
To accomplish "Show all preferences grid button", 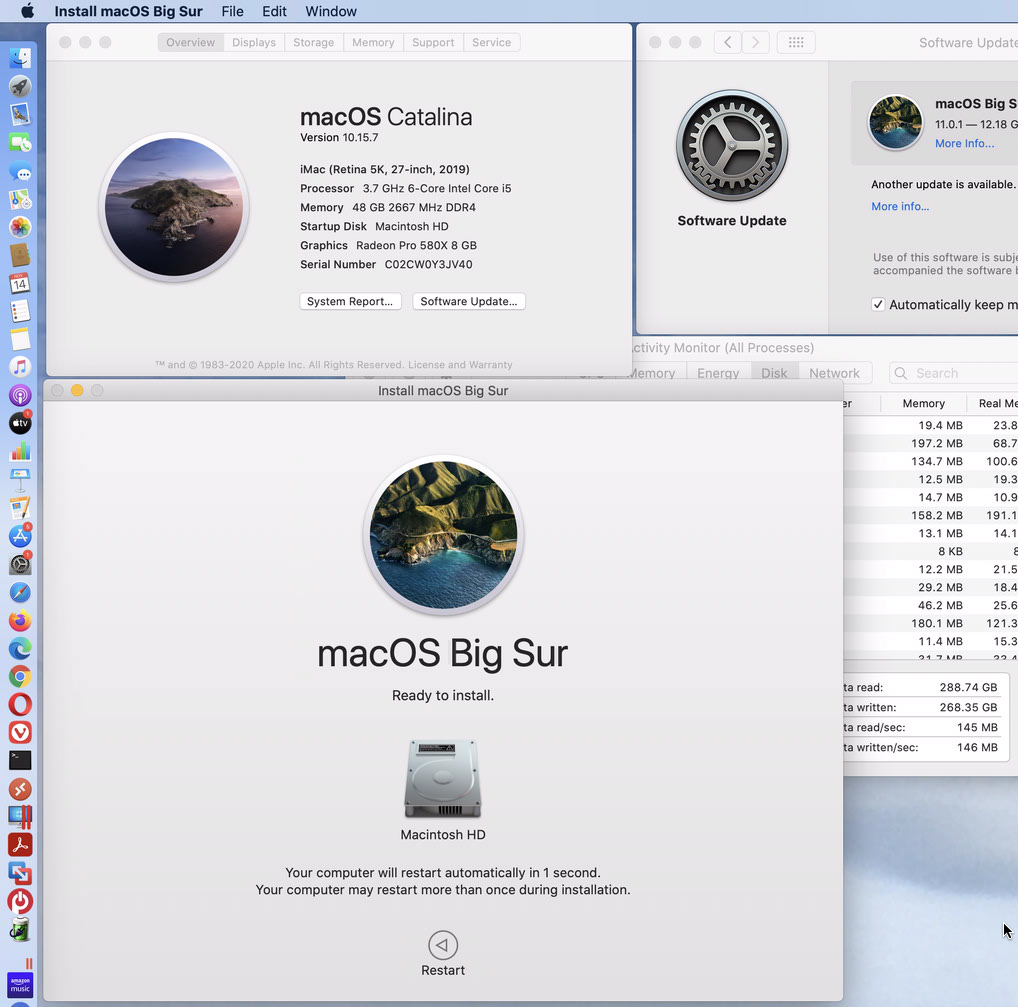I will click(796, 42).
